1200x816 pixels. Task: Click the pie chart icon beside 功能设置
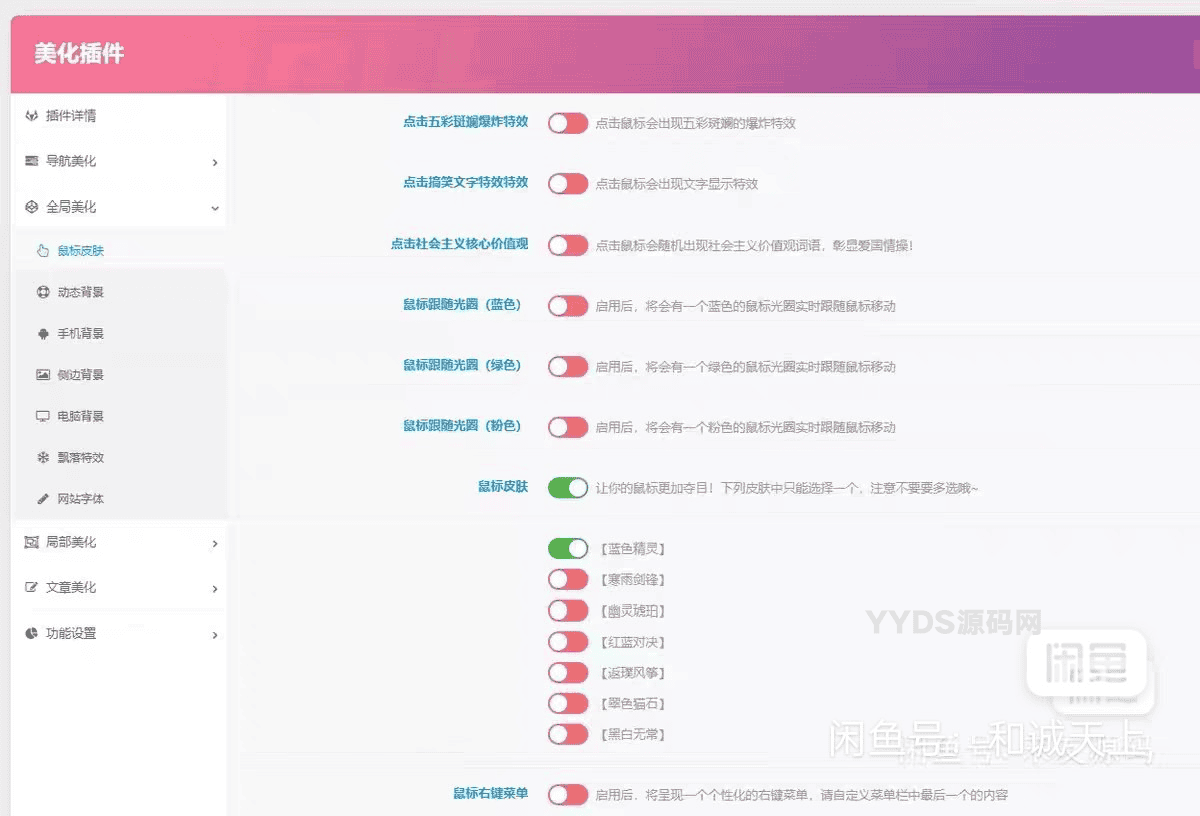(x=31, y=634)
